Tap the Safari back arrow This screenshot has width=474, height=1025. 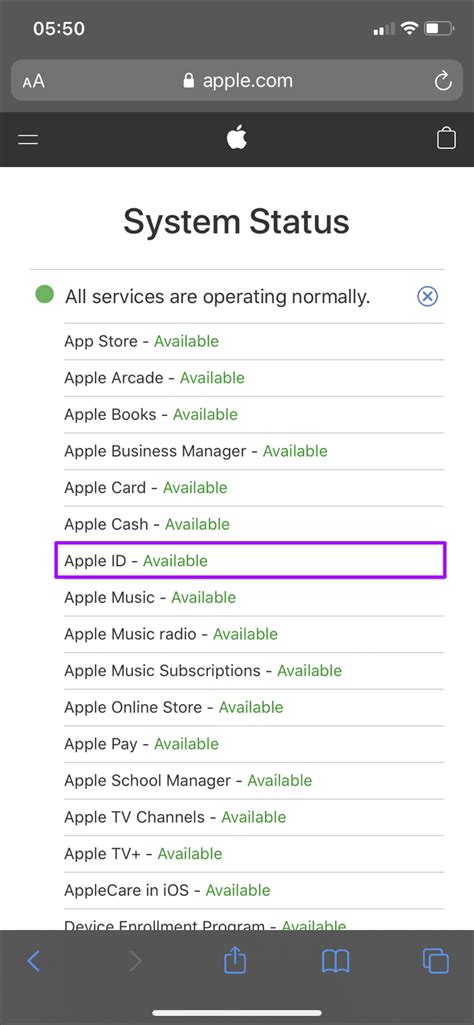point(34,960)
